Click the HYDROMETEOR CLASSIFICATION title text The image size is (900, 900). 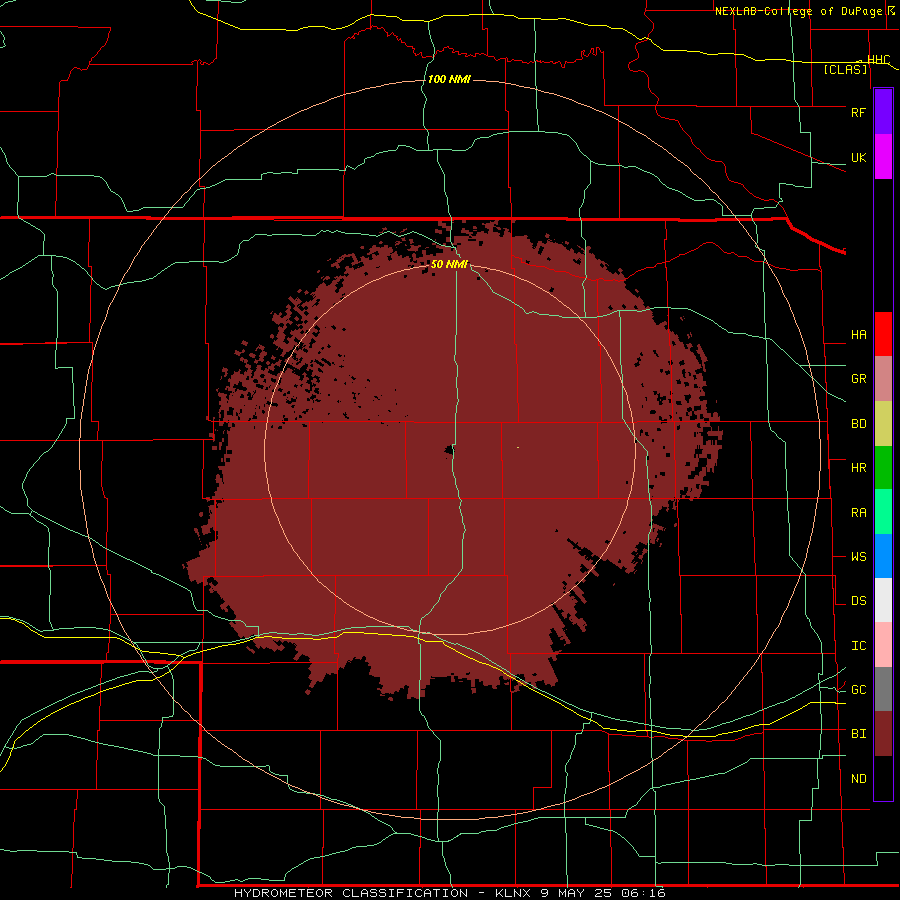(x=351, y=893)
